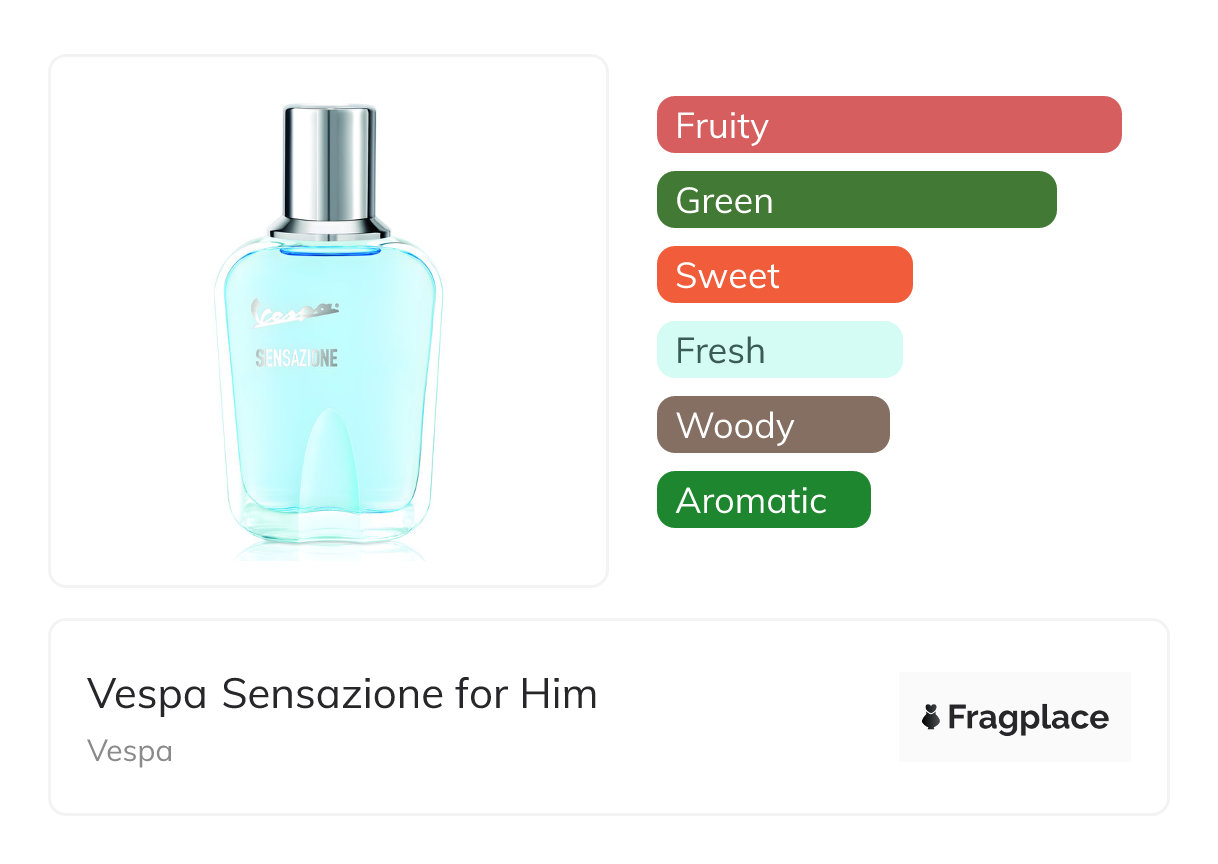Click the Fragplace wordmark text

[1028, 718]
